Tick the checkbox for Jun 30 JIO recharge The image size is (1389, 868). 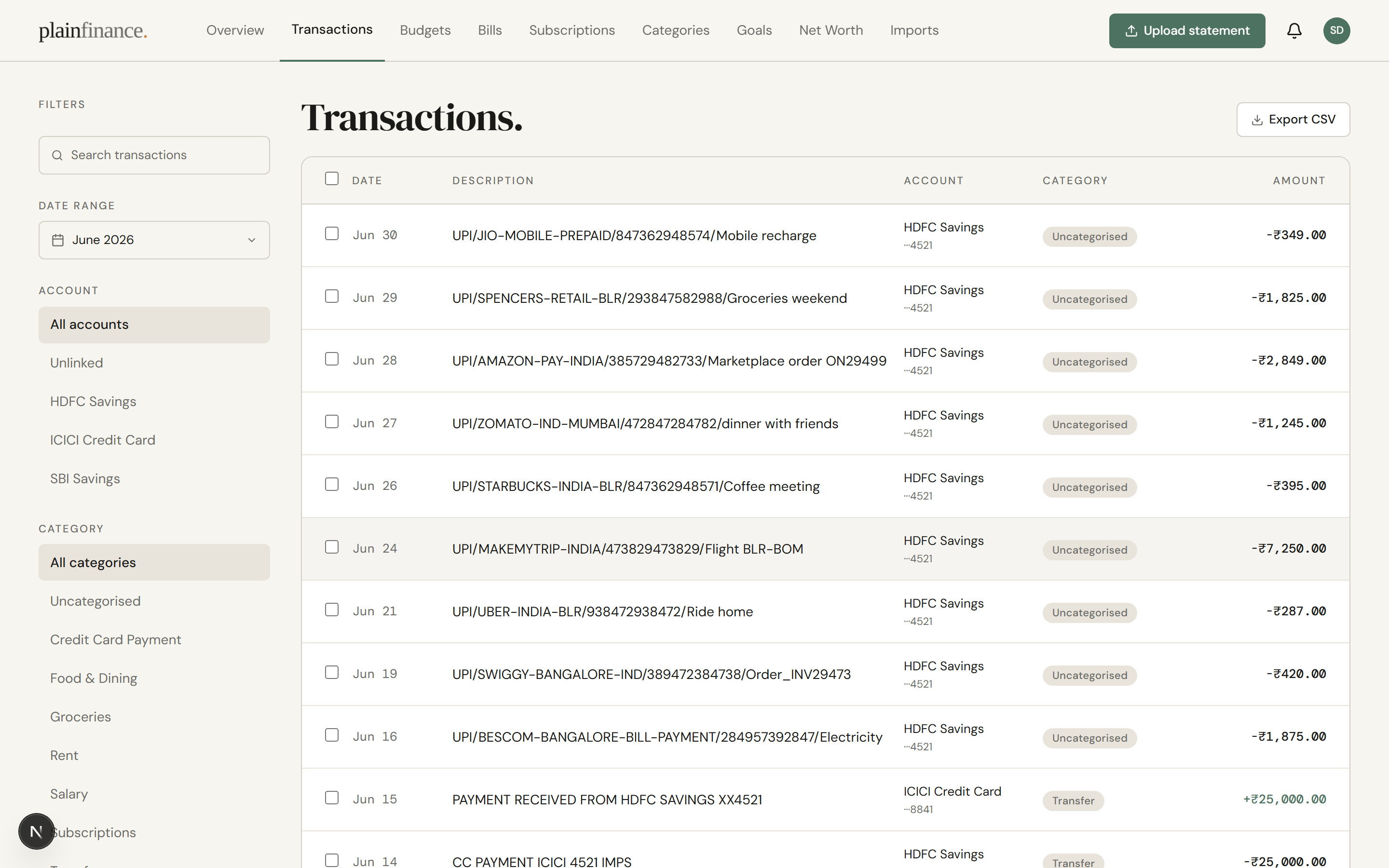(x=332, y=234)
